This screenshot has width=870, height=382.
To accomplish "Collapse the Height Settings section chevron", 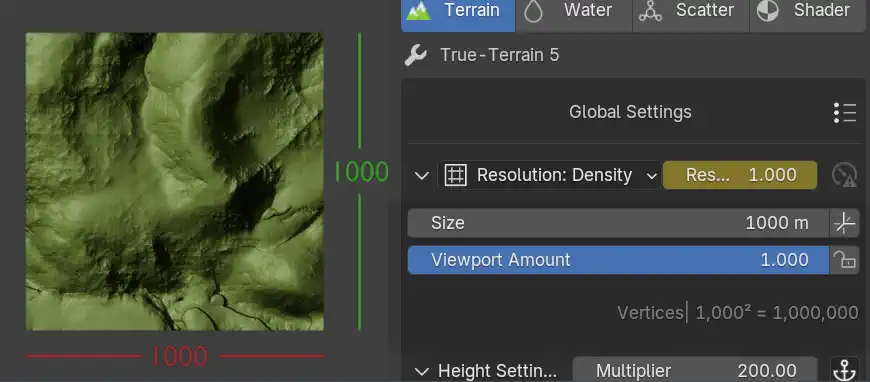I will click(422, 371).
